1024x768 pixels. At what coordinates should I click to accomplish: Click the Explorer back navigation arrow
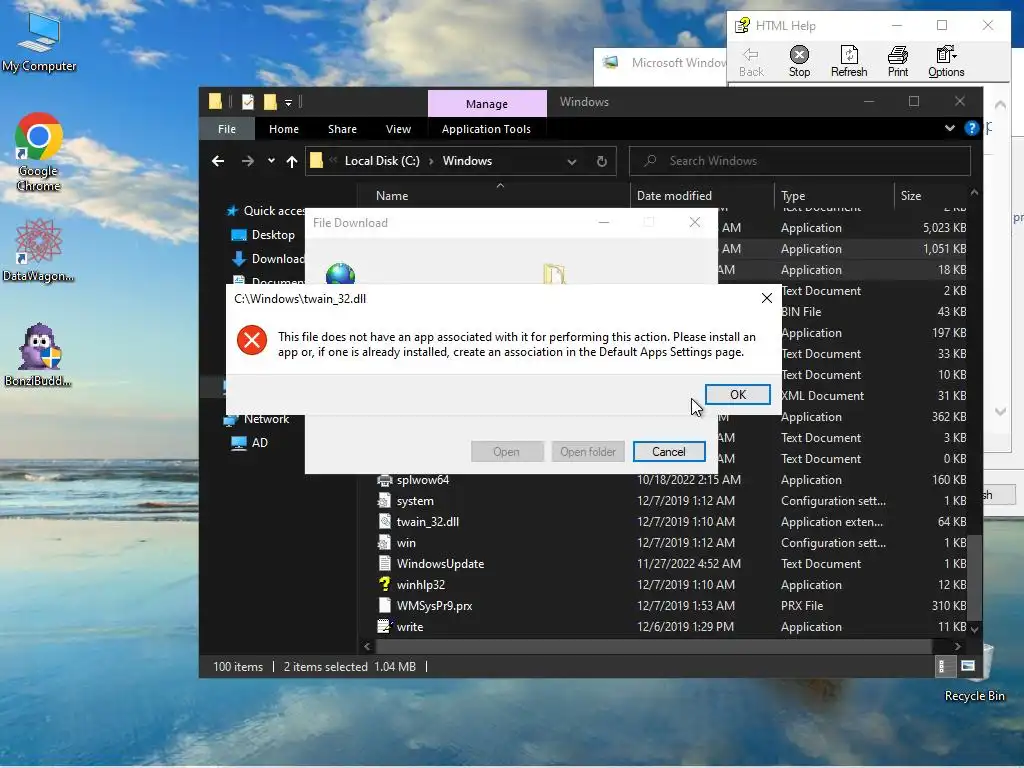218,161
